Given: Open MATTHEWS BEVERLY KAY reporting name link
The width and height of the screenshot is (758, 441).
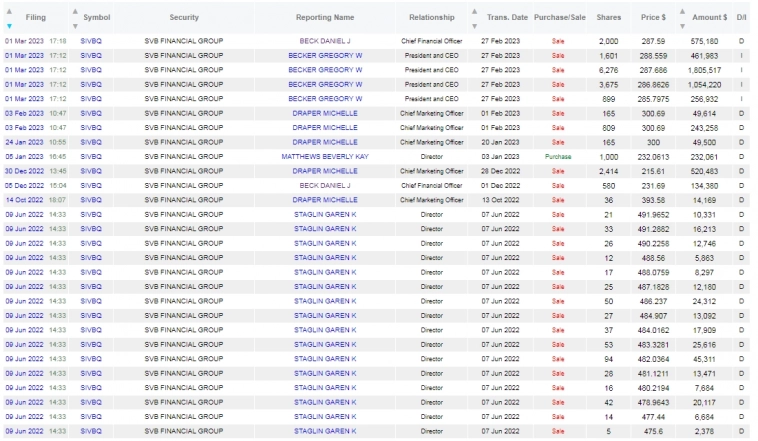Looking at the screenshot, I should (x=324, y=157).
